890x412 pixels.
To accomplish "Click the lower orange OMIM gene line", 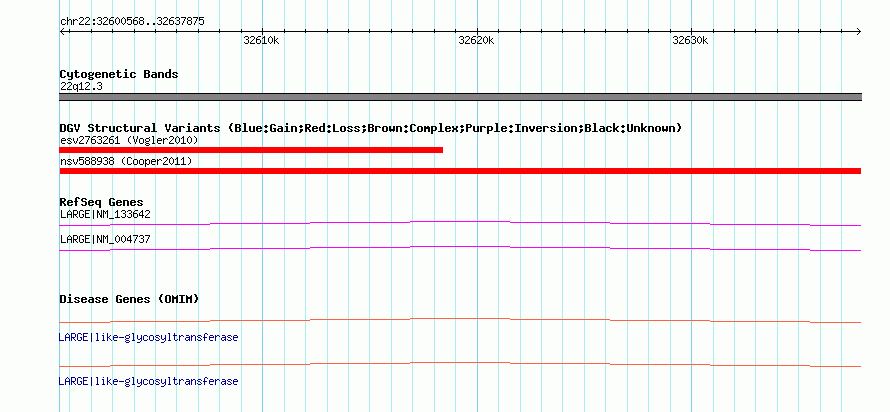I will pos(460,364).
